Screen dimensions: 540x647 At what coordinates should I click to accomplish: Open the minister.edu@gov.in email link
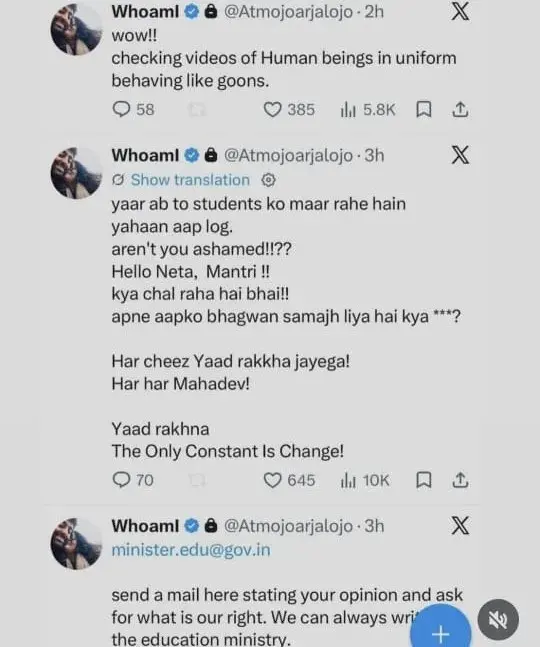click(191, 550)
